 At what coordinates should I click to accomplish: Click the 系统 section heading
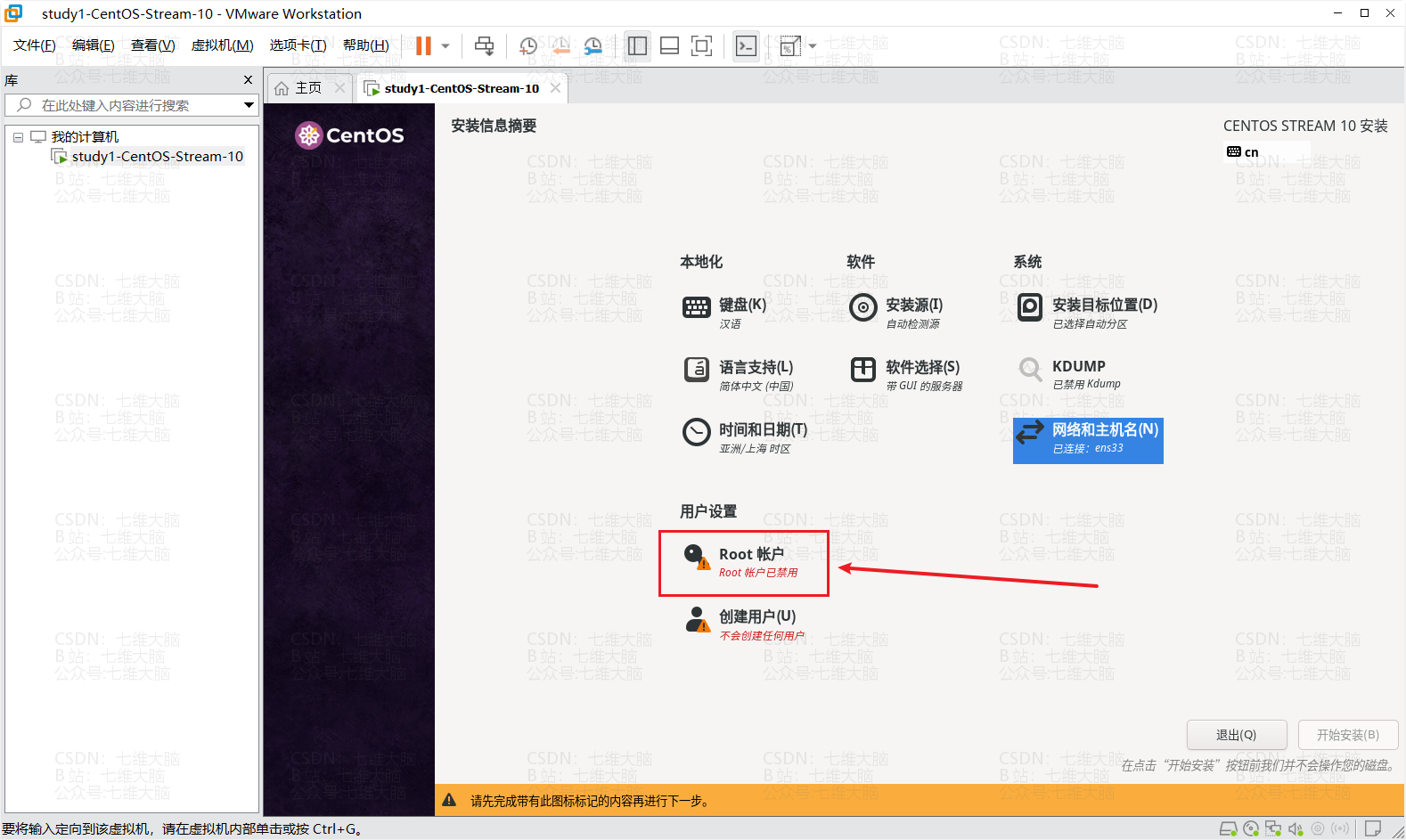coord(1027,262)
